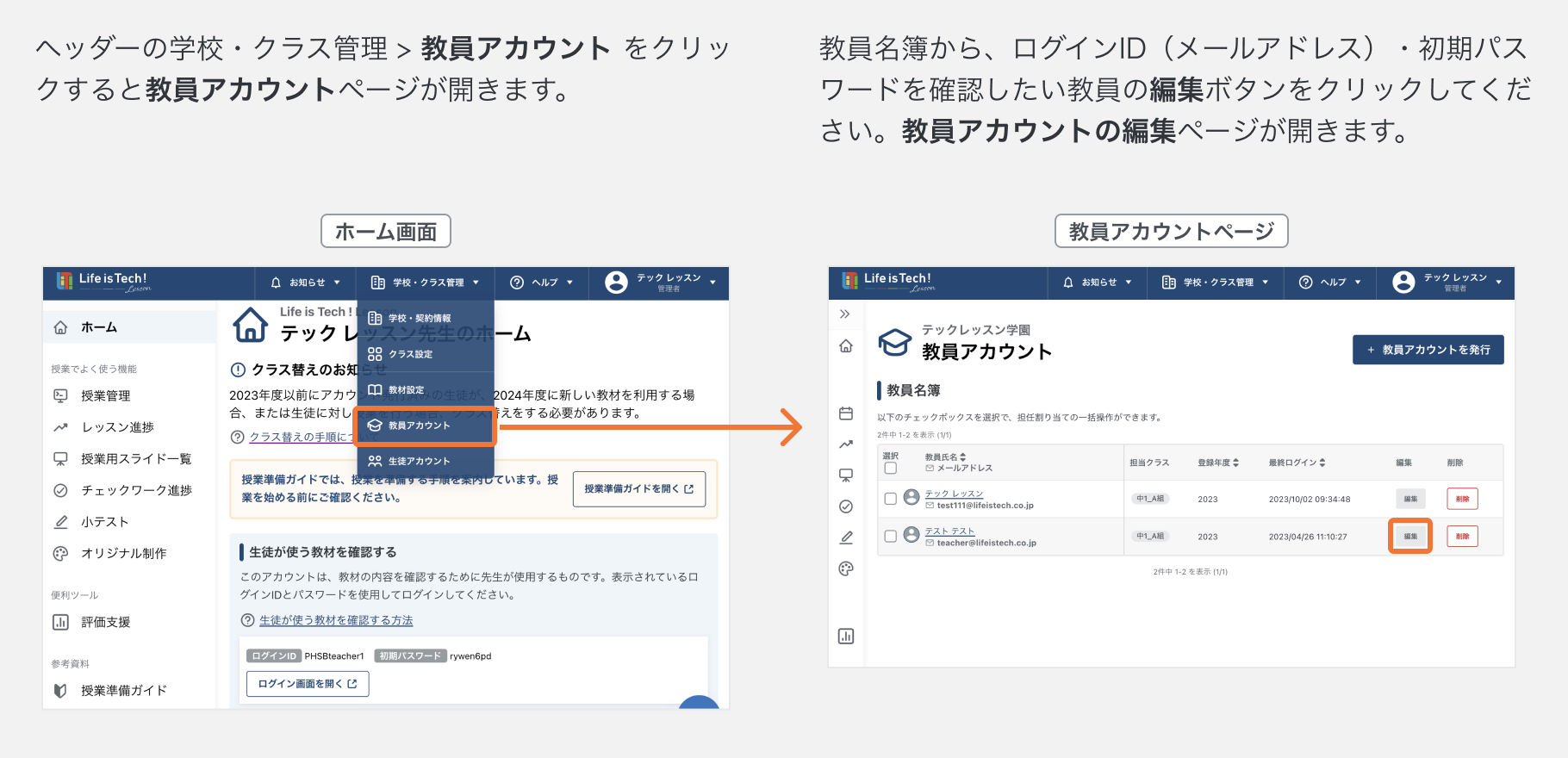The height and width of the screenshot is (758, 1568).
Task: Select 生徒アカウント in the open dropdown menu
Action: pyautogui.click(x=426, y=461)
